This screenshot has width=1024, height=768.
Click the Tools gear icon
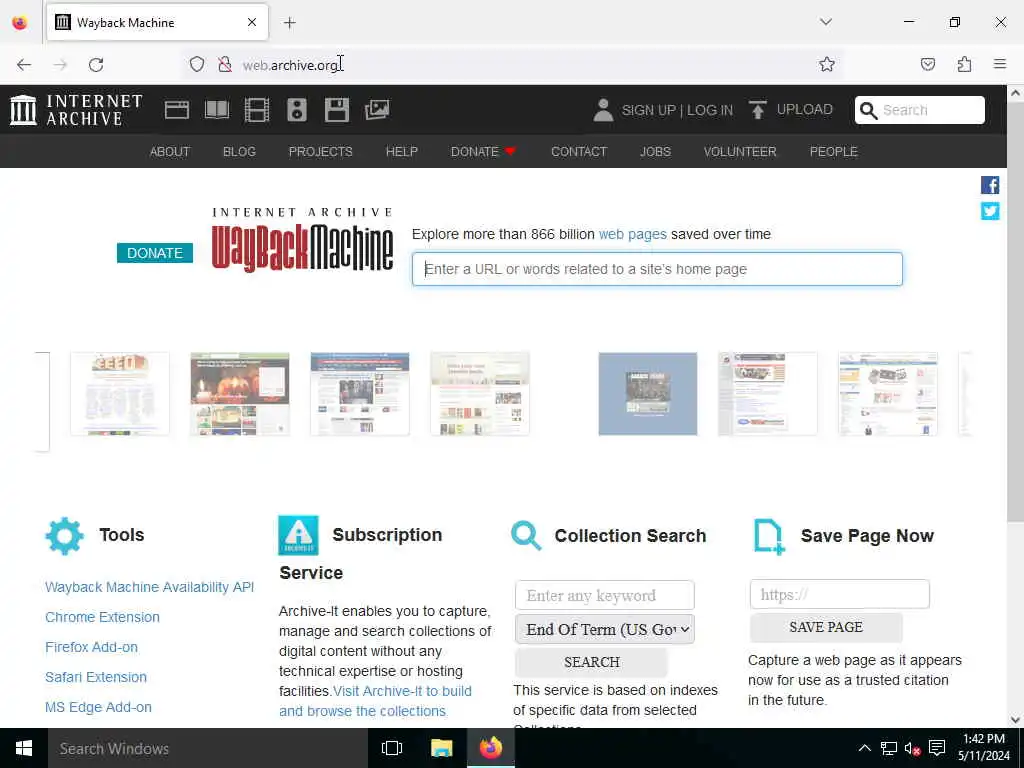pyautogui.click(x=65, y=536)
